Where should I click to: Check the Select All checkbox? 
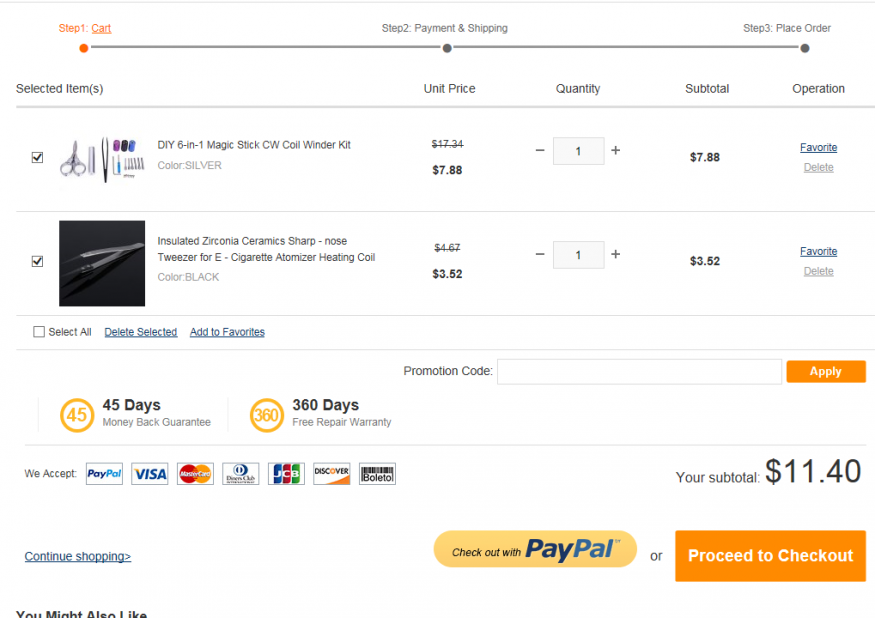pyautogui.click(x=39, y=332)
